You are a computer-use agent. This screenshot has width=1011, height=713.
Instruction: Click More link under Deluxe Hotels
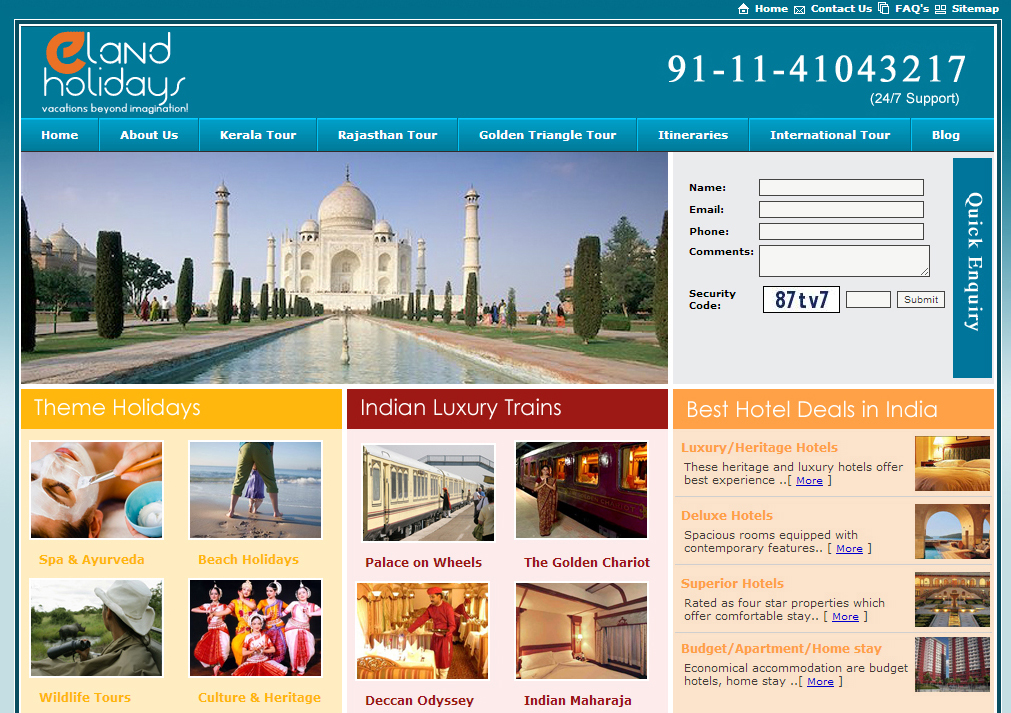(x=849, y=549)
